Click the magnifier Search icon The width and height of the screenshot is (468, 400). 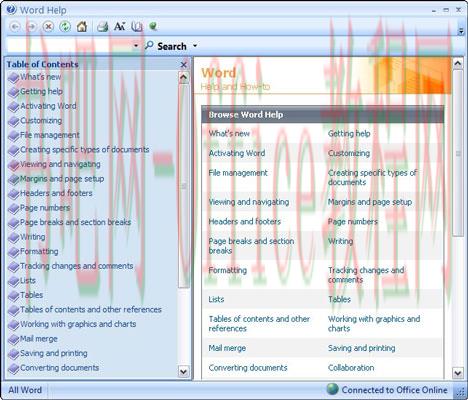(x=149, y=46)
